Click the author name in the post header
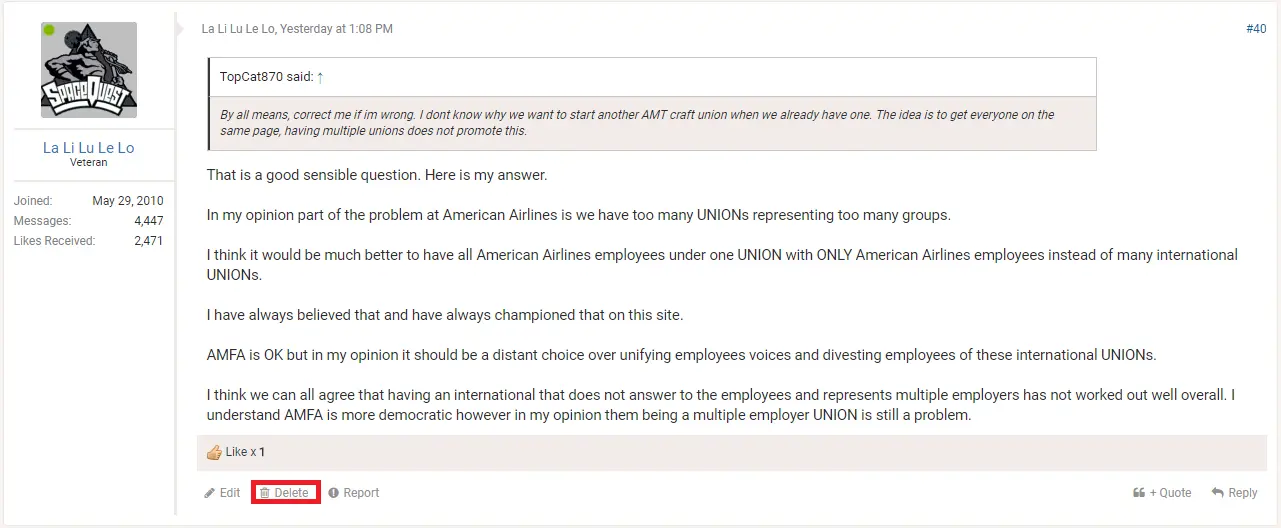The height and width of the screenshot is (528, 1281). point(238,29)
